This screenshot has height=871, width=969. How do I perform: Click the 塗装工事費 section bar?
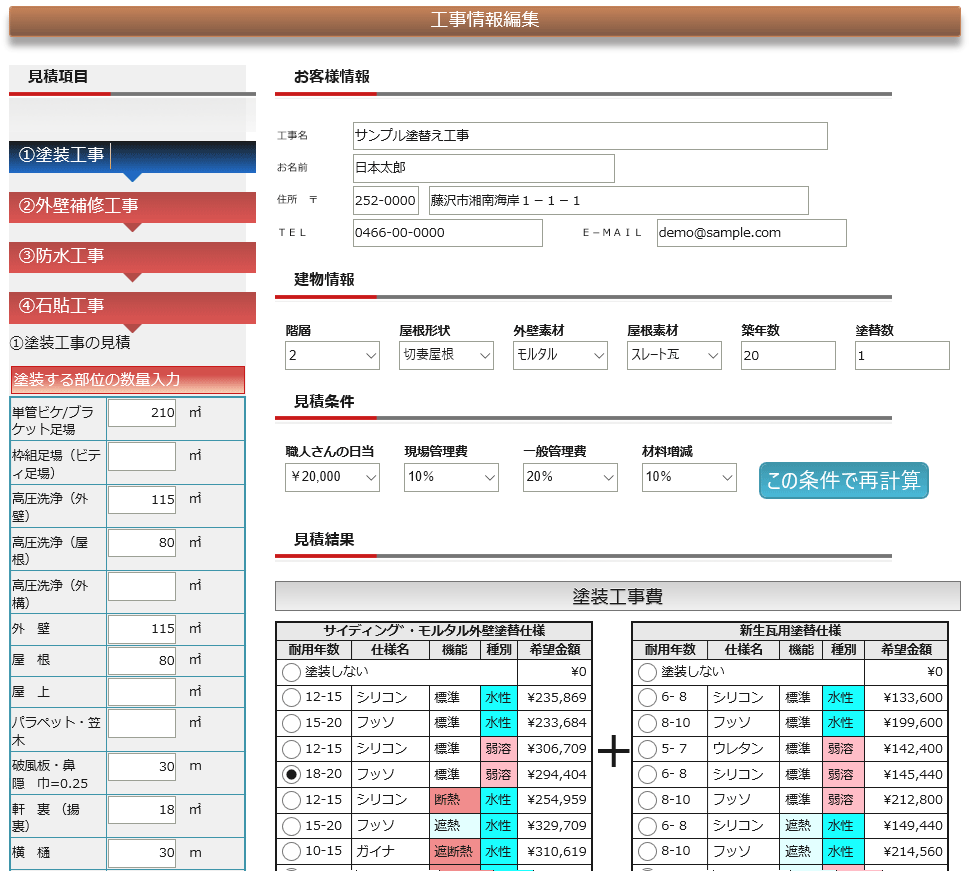(617, 596)
